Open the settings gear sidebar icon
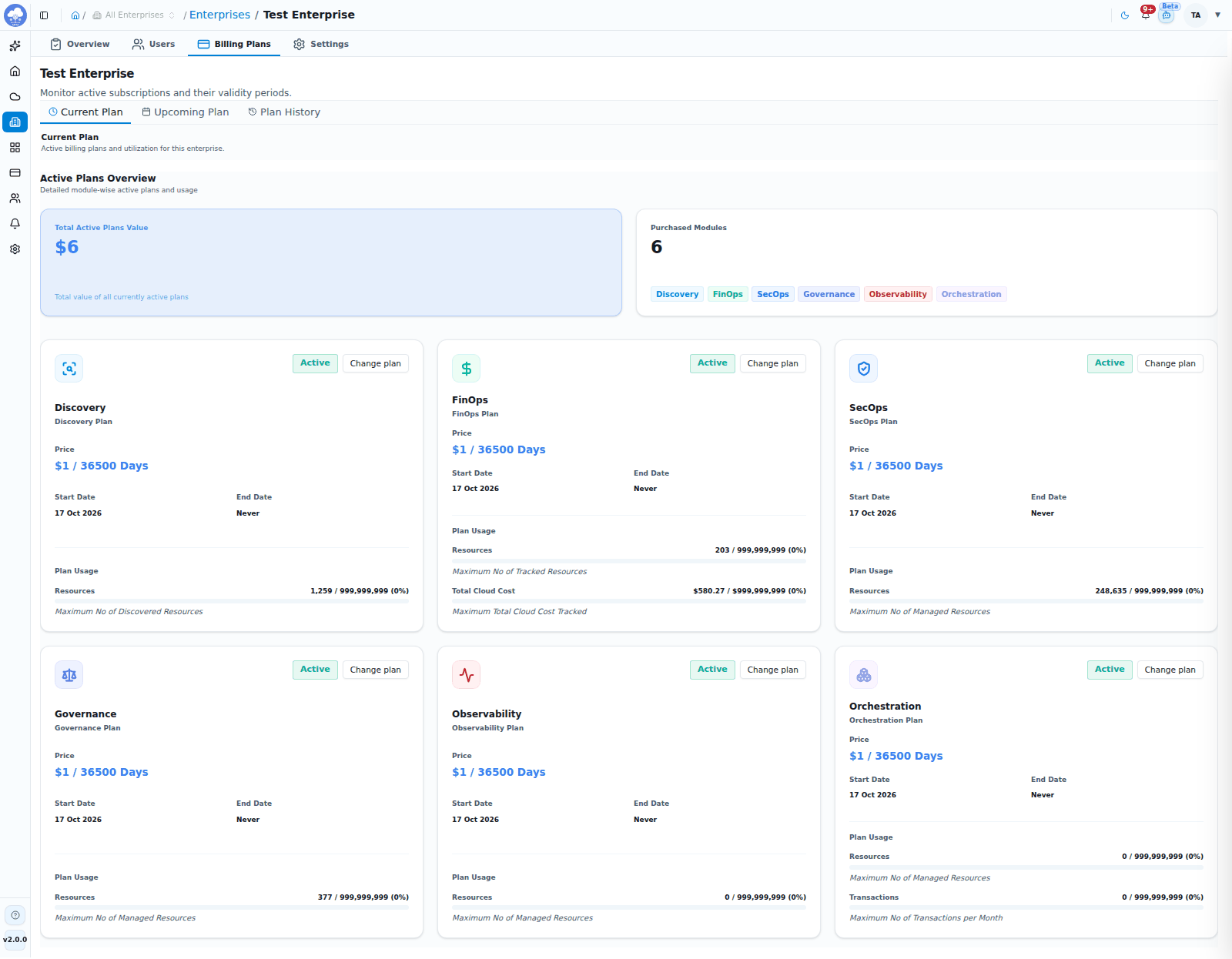1232x959 pixels. (x=15, y=249)
